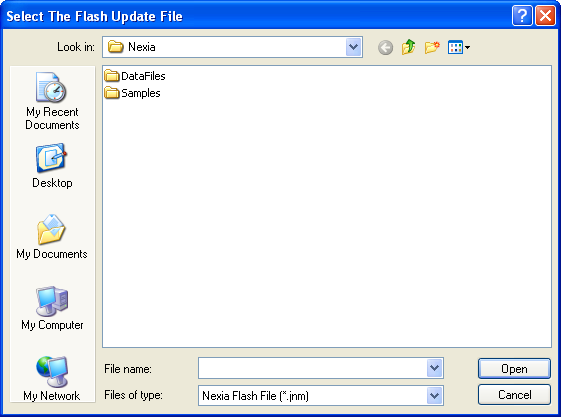Browse My Computer location
Viewport: 561px width, 417px height.
(x=52, y=308)
